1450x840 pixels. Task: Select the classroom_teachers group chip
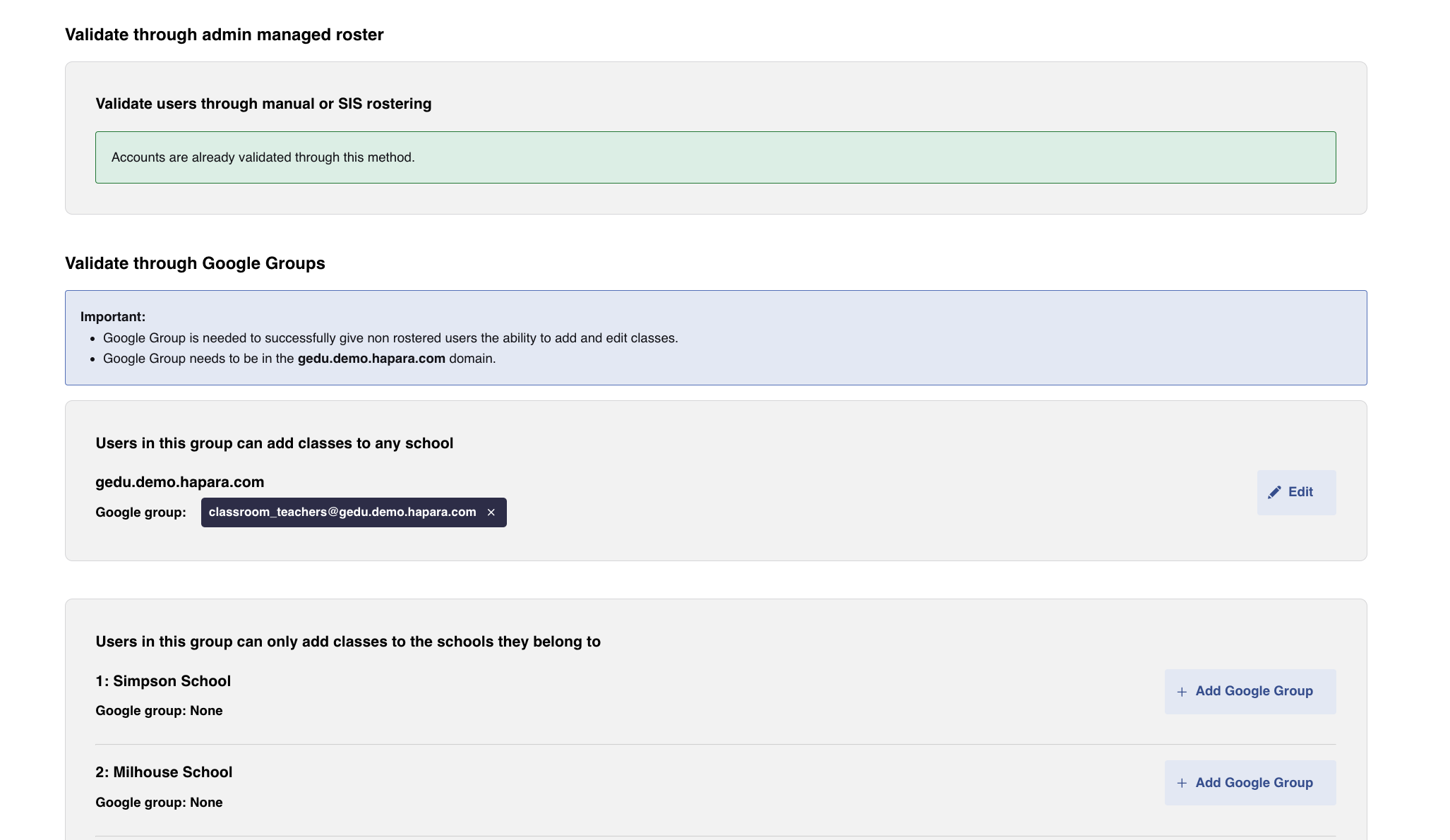coord(342,512)
